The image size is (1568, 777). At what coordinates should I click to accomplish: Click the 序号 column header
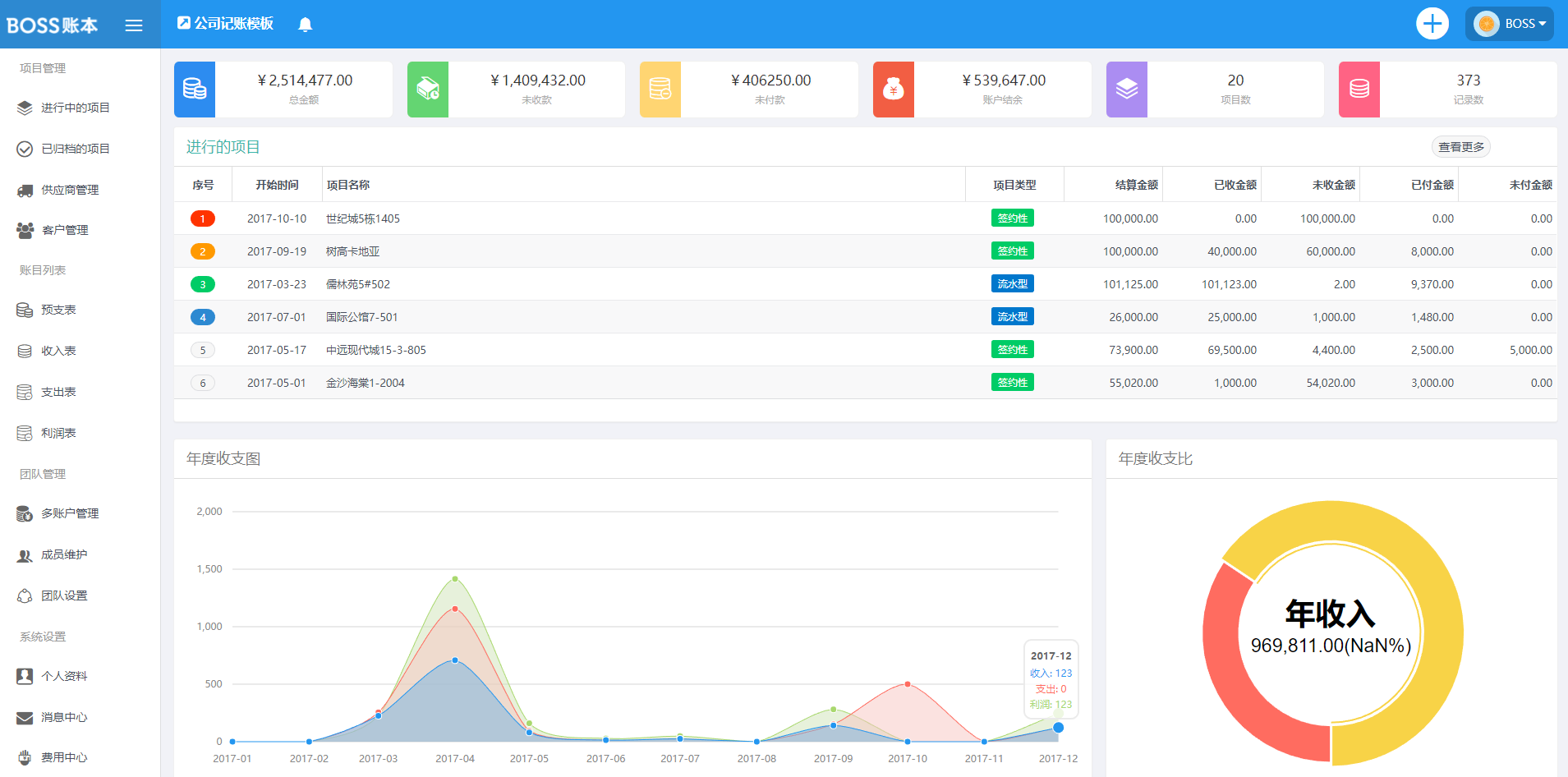click(x=203, y=185)
